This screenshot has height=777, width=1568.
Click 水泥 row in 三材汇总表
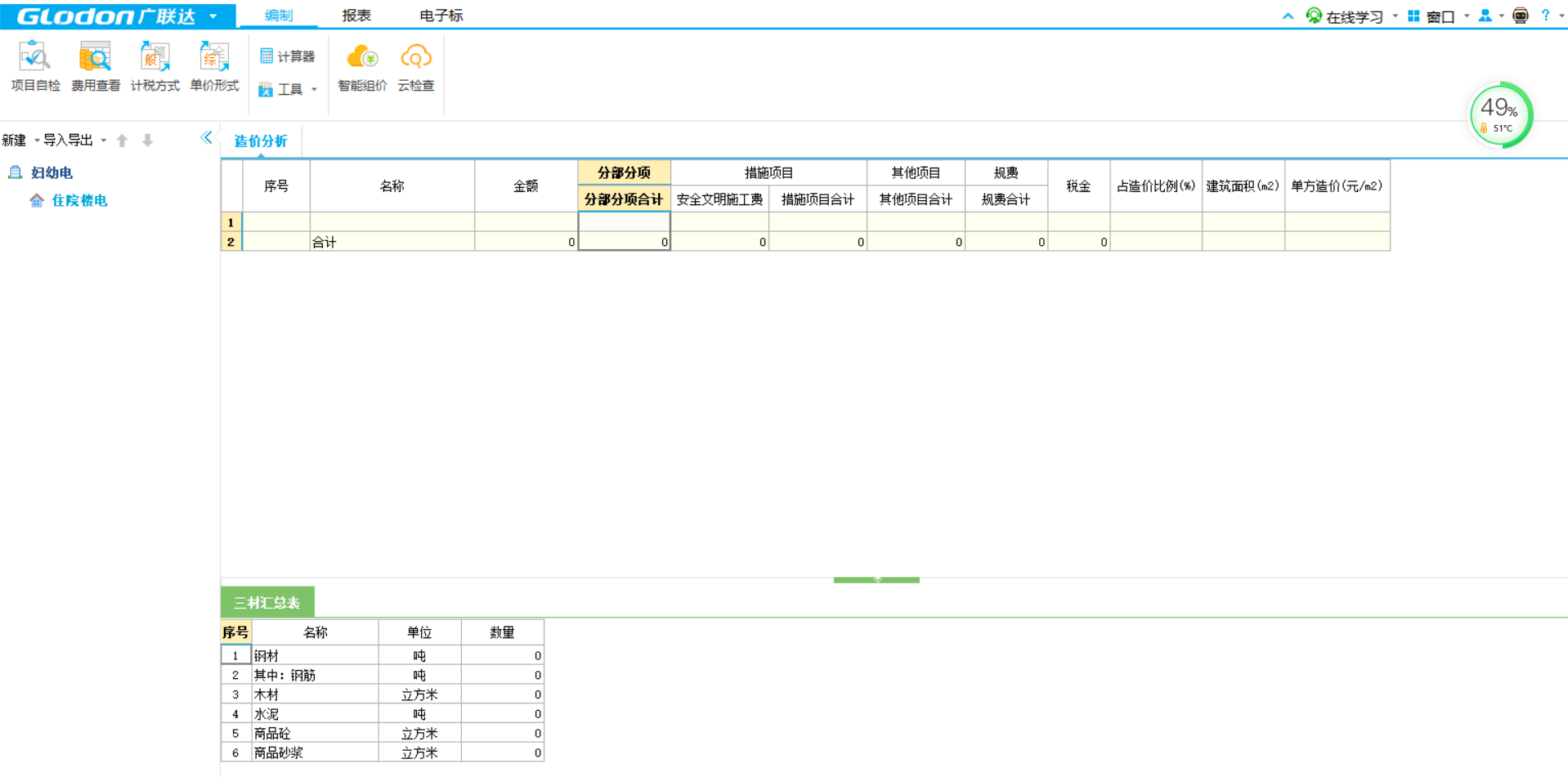[382, 714]
